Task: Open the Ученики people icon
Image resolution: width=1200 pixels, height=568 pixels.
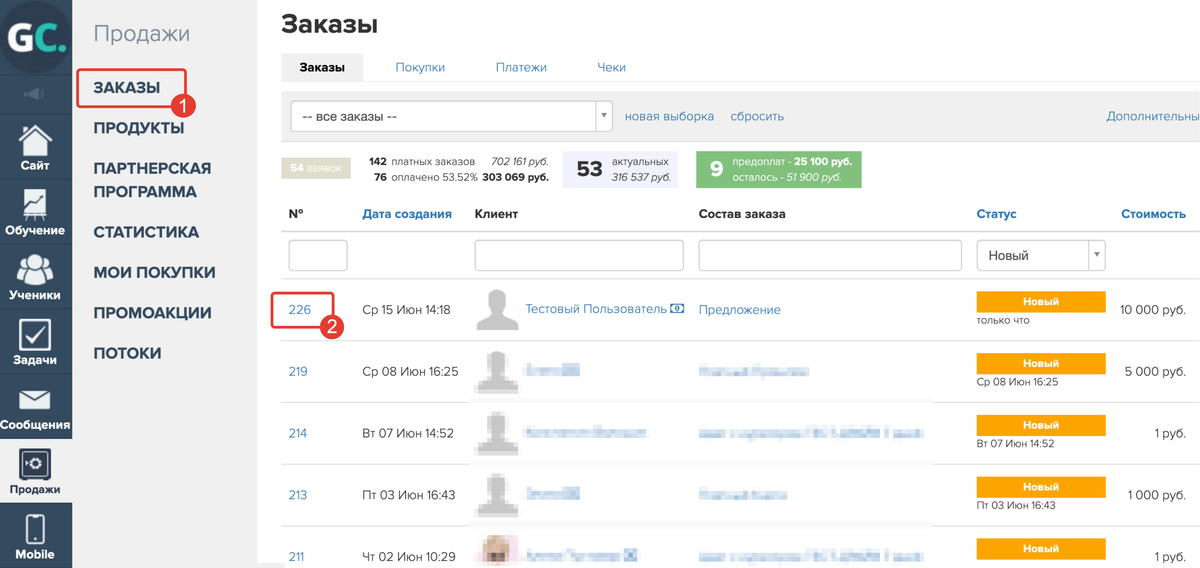Action: (x=35, y=270)
